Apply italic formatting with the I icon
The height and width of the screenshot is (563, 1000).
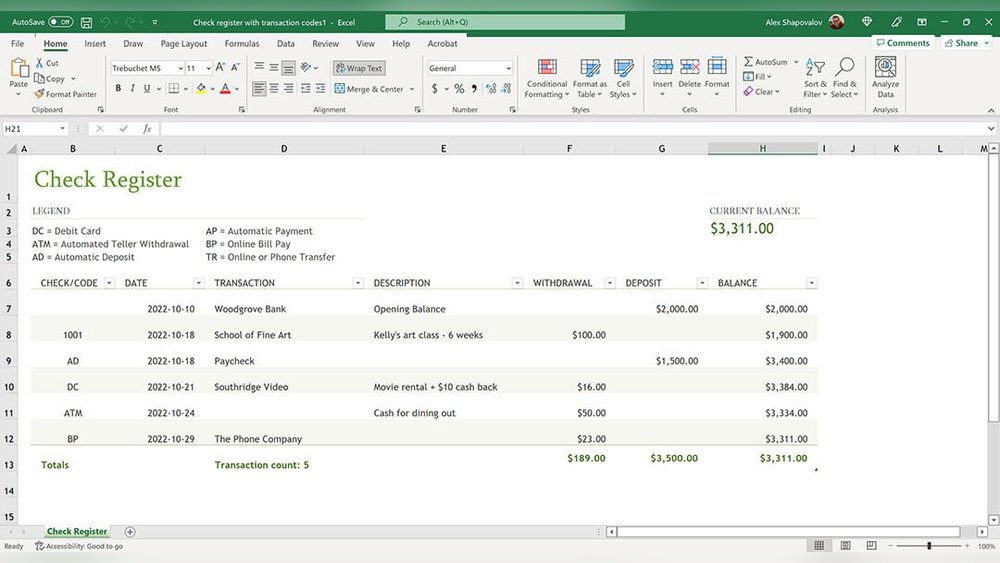click(133, 89)
